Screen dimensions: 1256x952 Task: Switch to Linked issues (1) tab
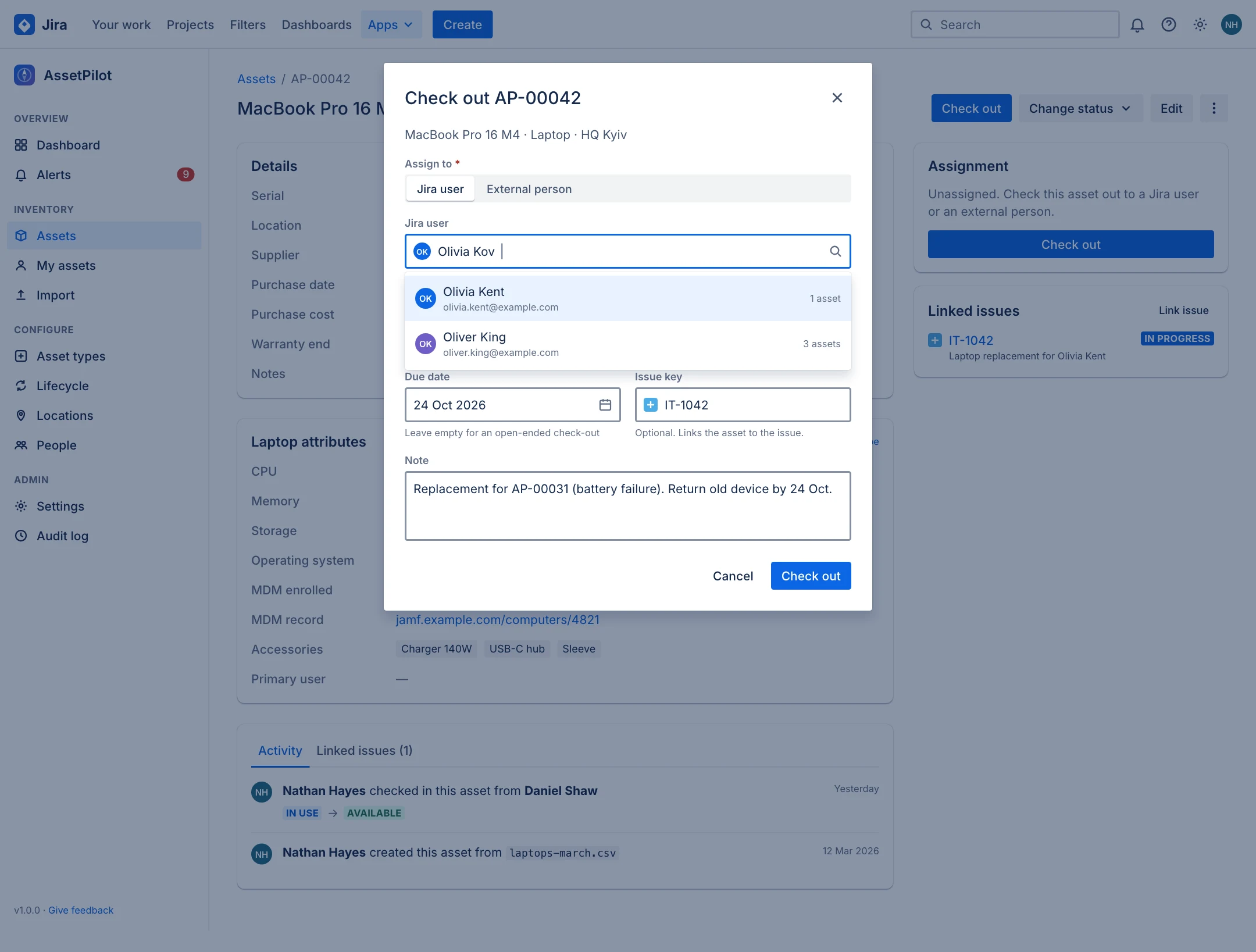(x=365, y=750)
